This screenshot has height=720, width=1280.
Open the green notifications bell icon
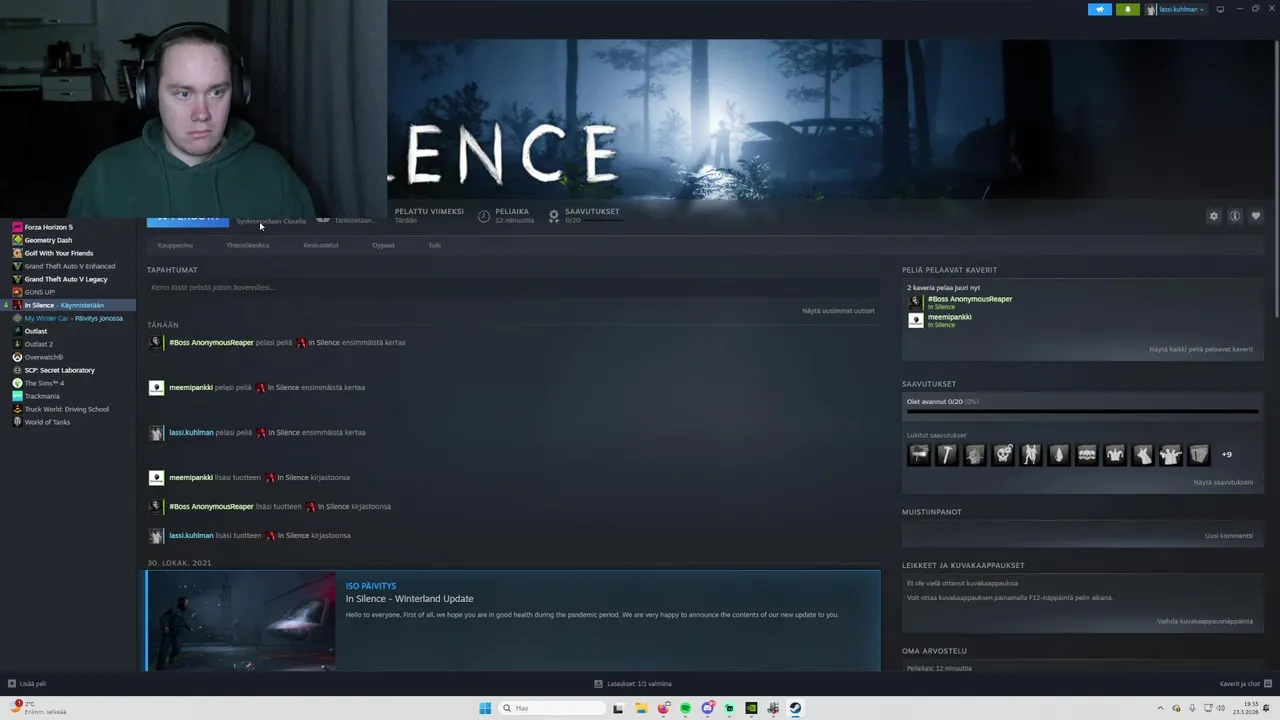[x=1128, y=9]
